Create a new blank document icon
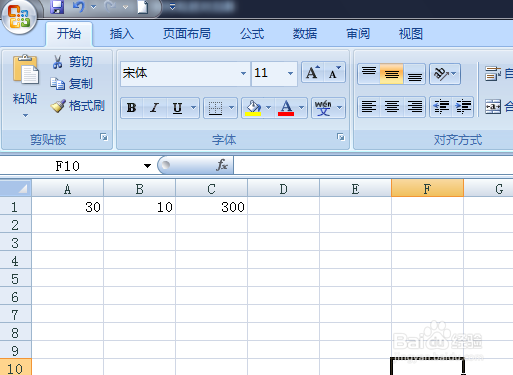513x375 pixels. [x=143, y=7]
